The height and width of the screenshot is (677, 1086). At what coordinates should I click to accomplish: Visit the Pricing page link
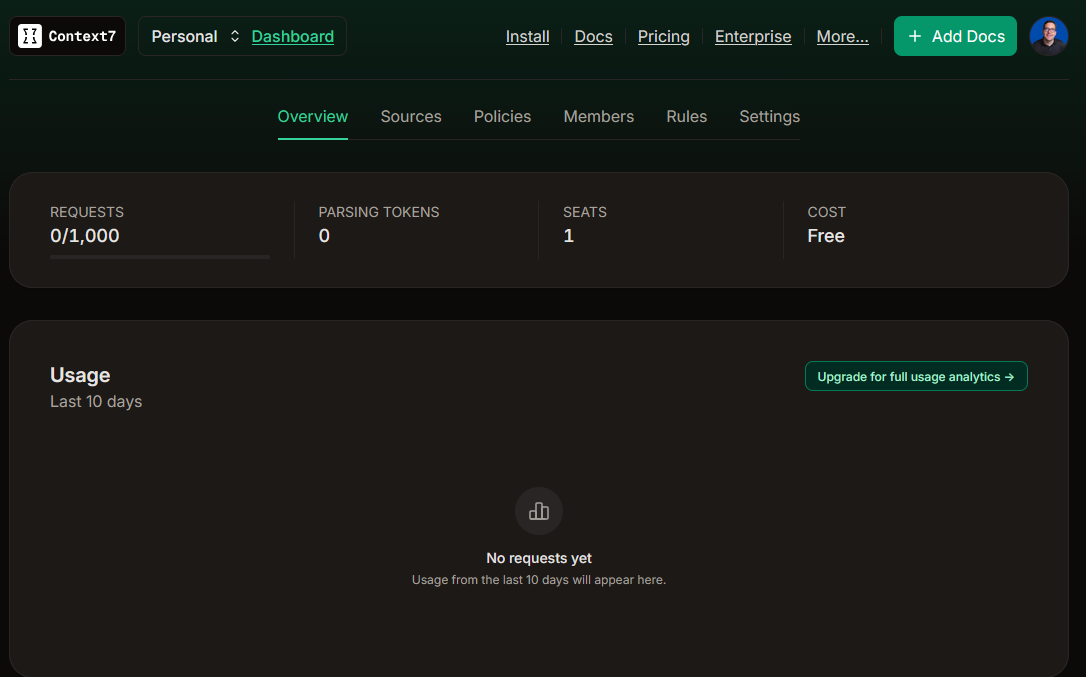(664, 36)
